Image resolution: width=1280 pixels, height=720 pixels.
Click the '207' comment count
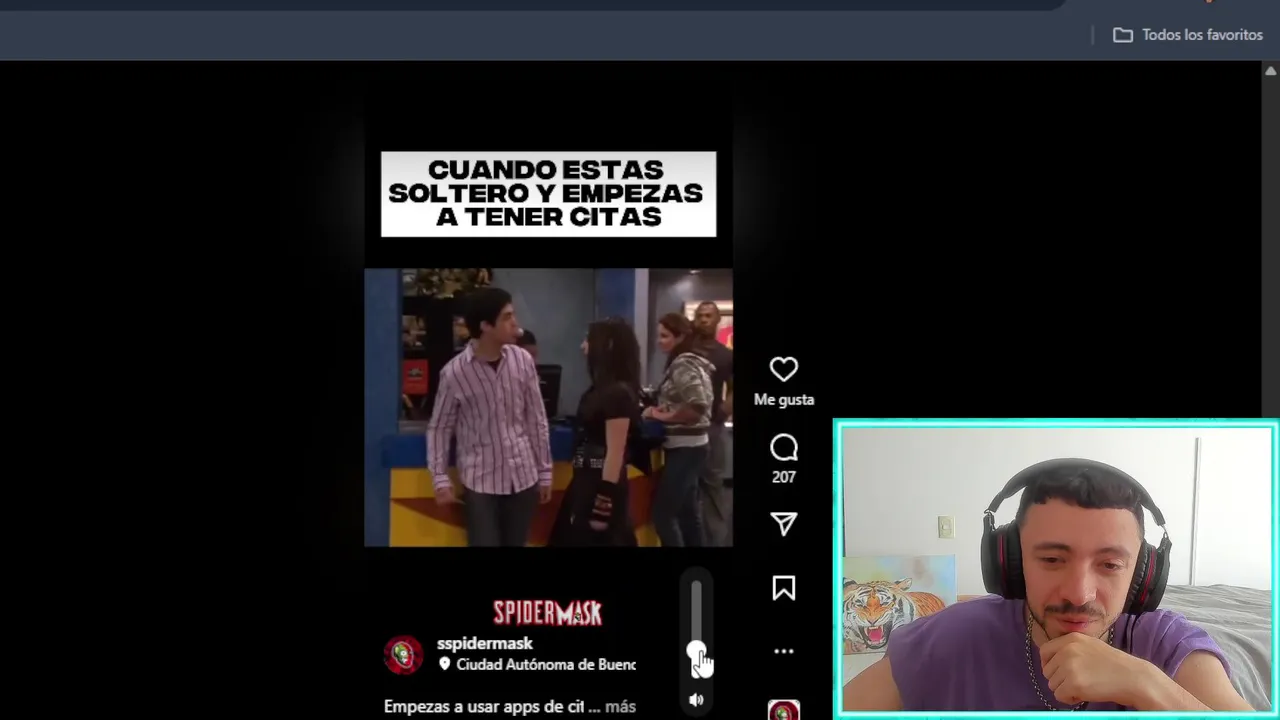784,477
